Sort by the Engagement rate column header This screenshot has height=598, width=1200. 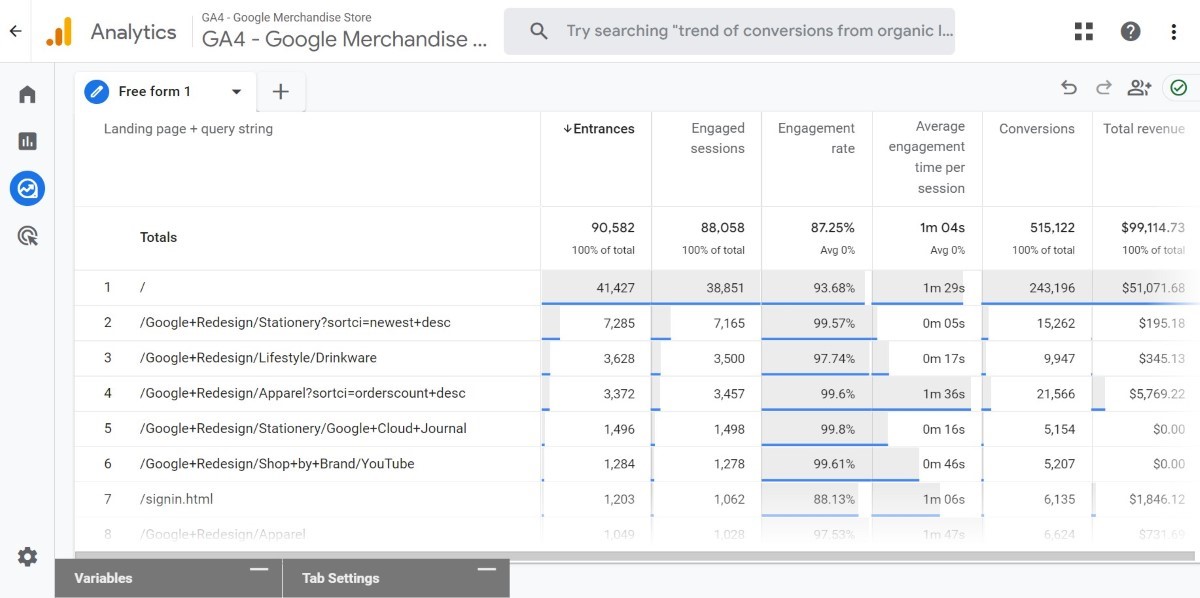click(x=816, y=138)
